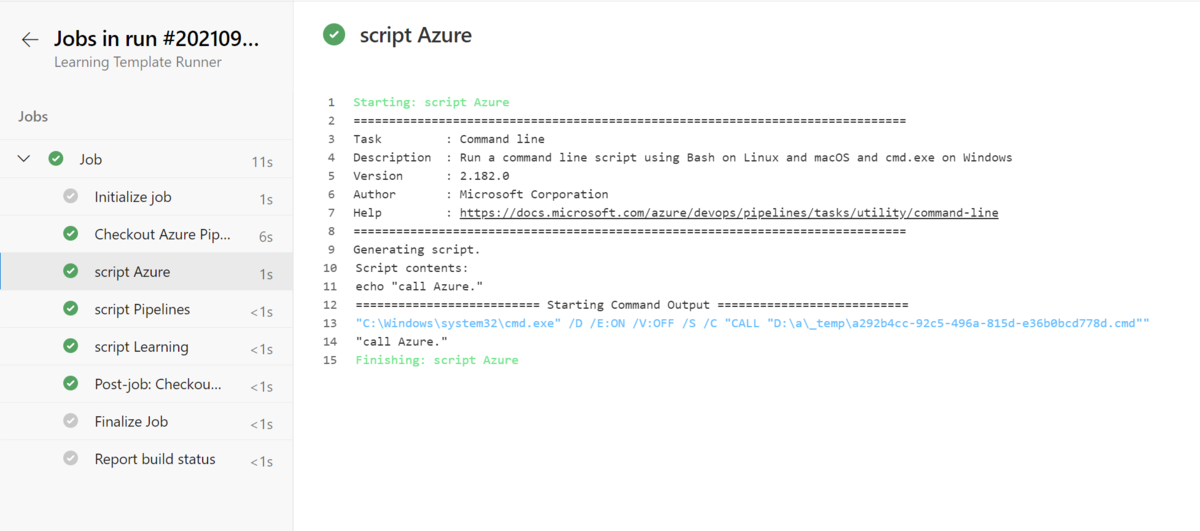Click the Learning Template Runner pipeline name
Image resolution: width=1200 pixels, height=531 pixels.
[x=138, y=62]
